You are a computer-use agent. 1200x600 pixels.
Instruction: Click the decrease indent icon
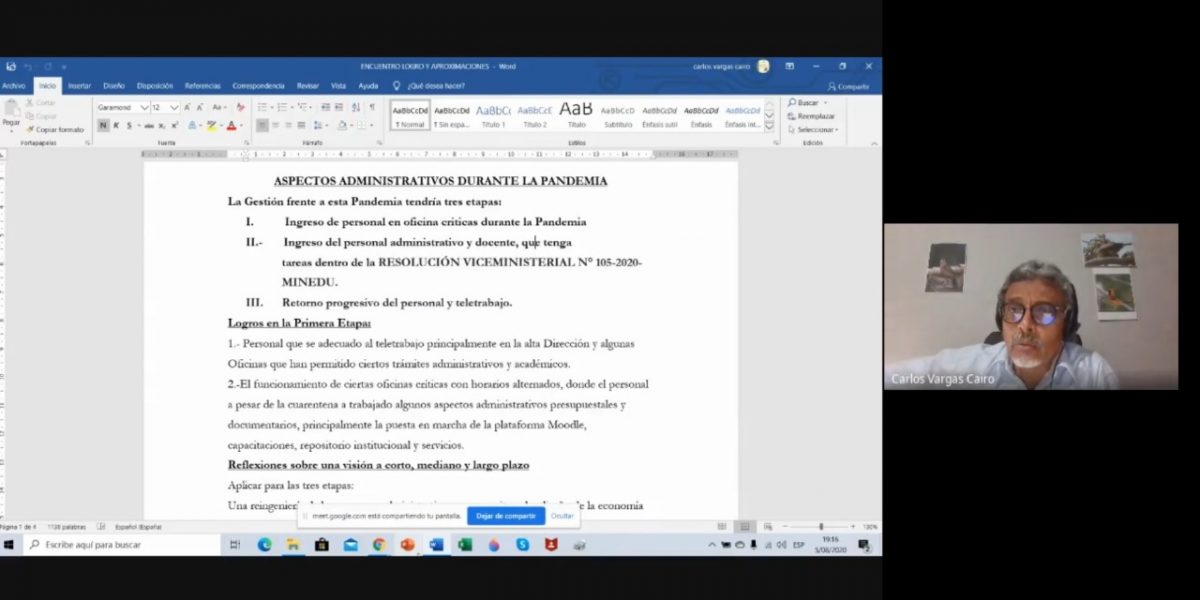coord(325,107)
